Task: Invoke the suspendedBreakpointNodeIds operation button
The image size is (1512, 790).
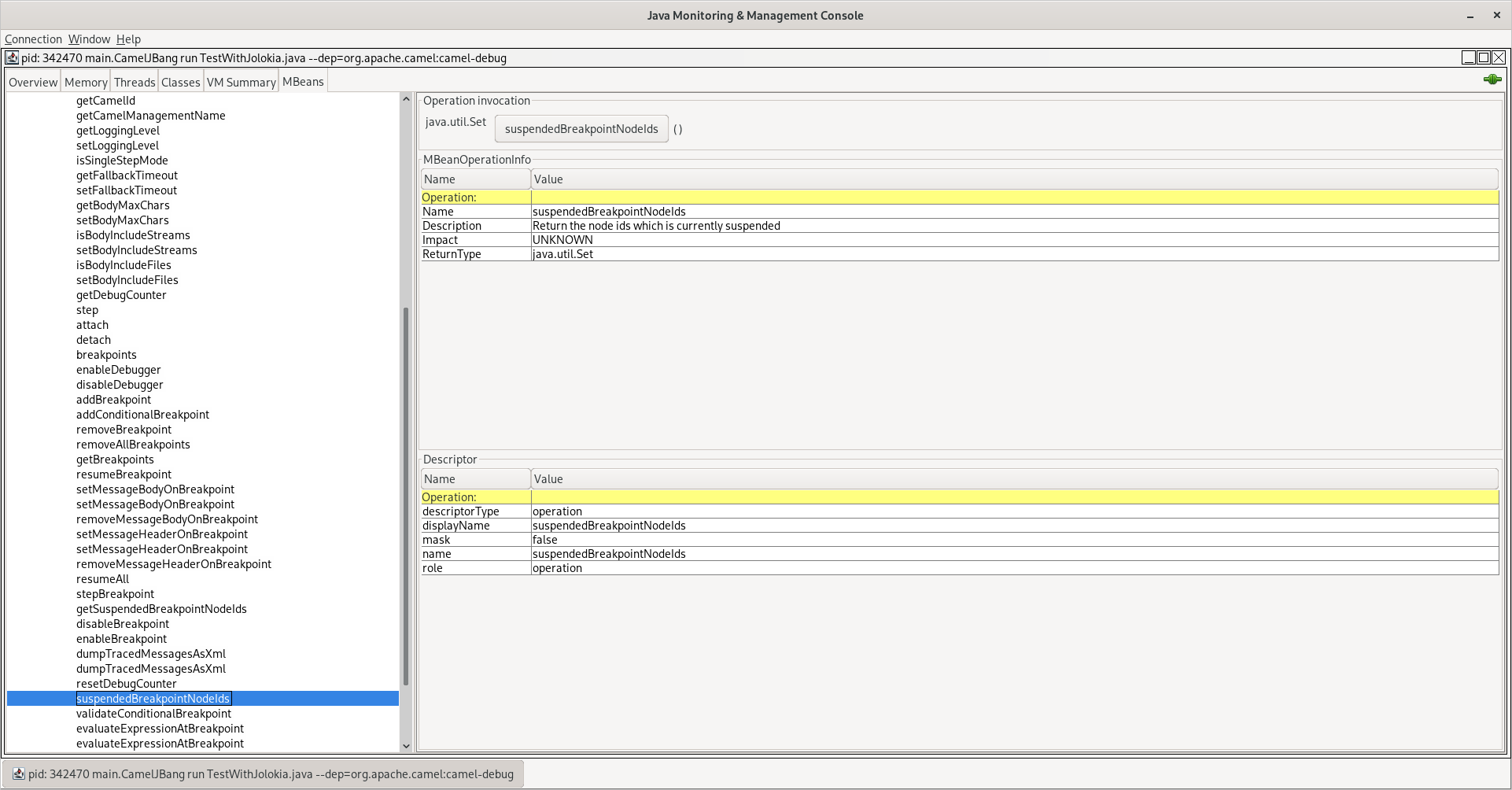Action: pos(581,128)
